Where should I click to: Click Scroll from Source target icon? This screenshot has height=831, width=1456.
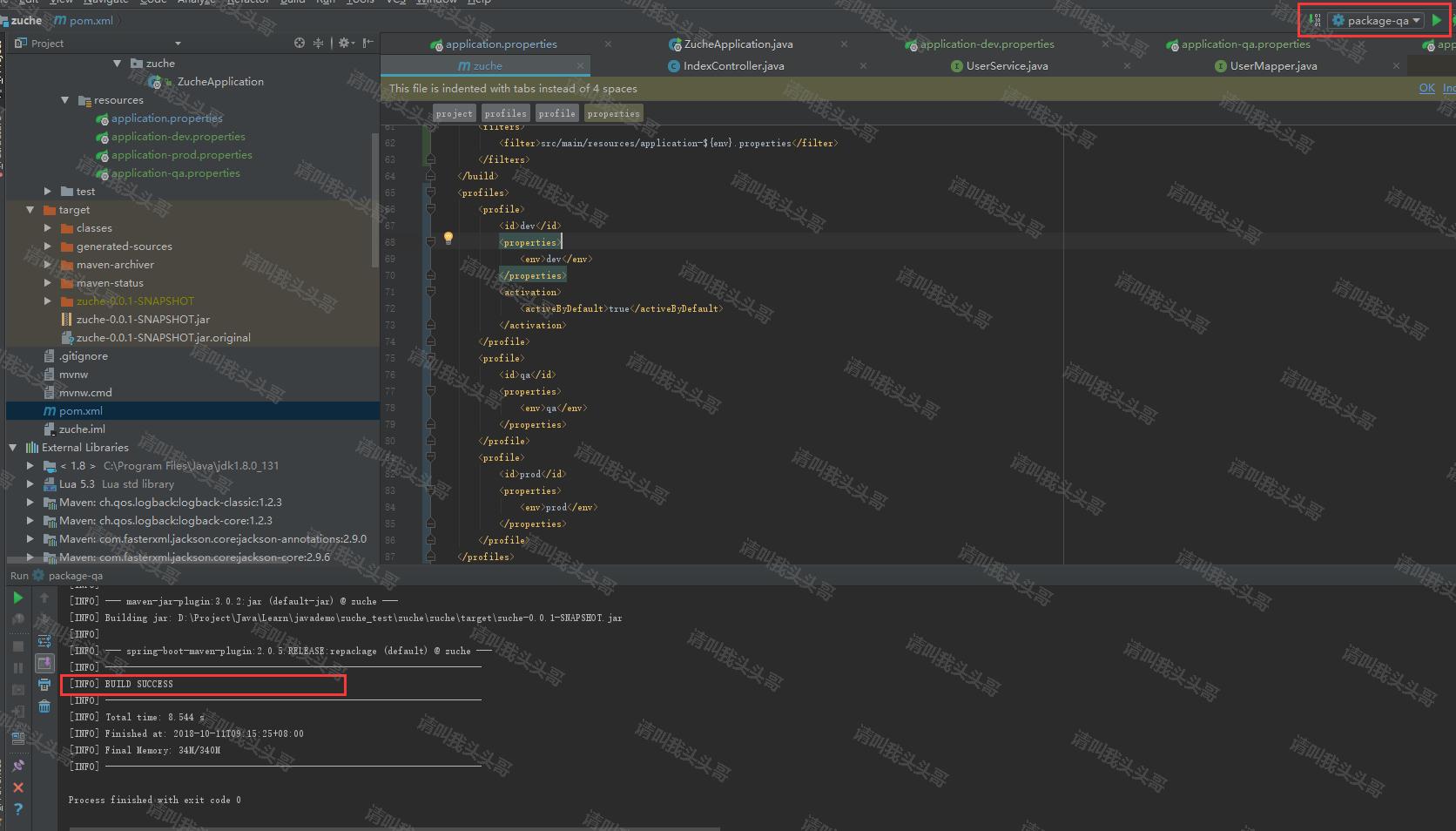[300, 43]
